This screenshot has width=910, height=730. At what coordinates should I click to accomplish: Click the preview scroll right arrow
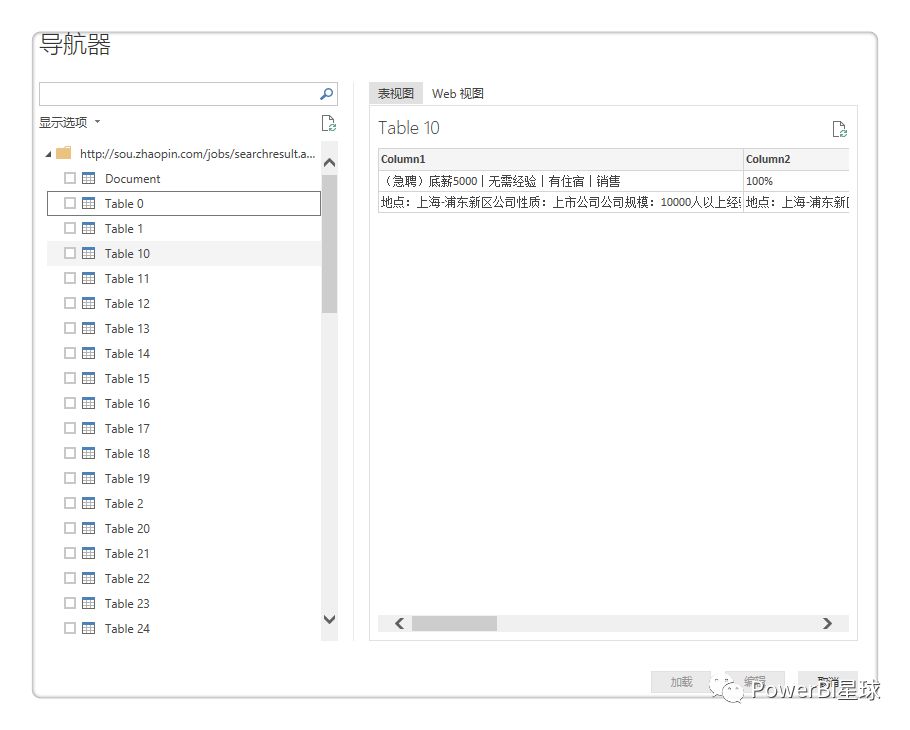point(827,623)
